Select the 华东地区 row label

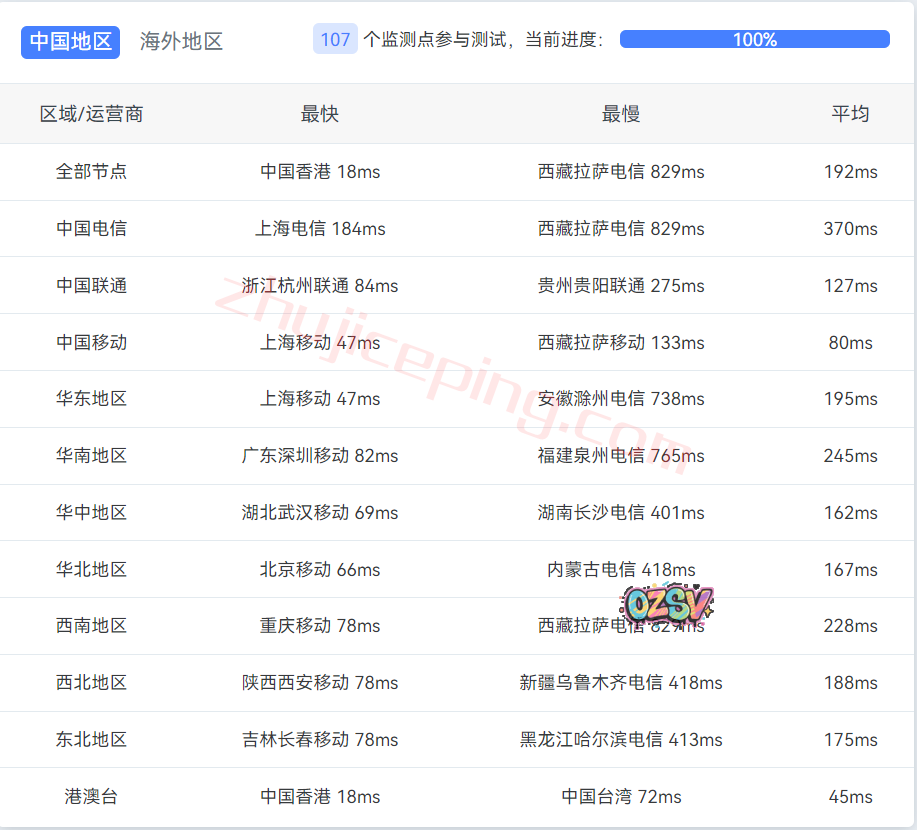pyautogui.click(x=91, y=399)
